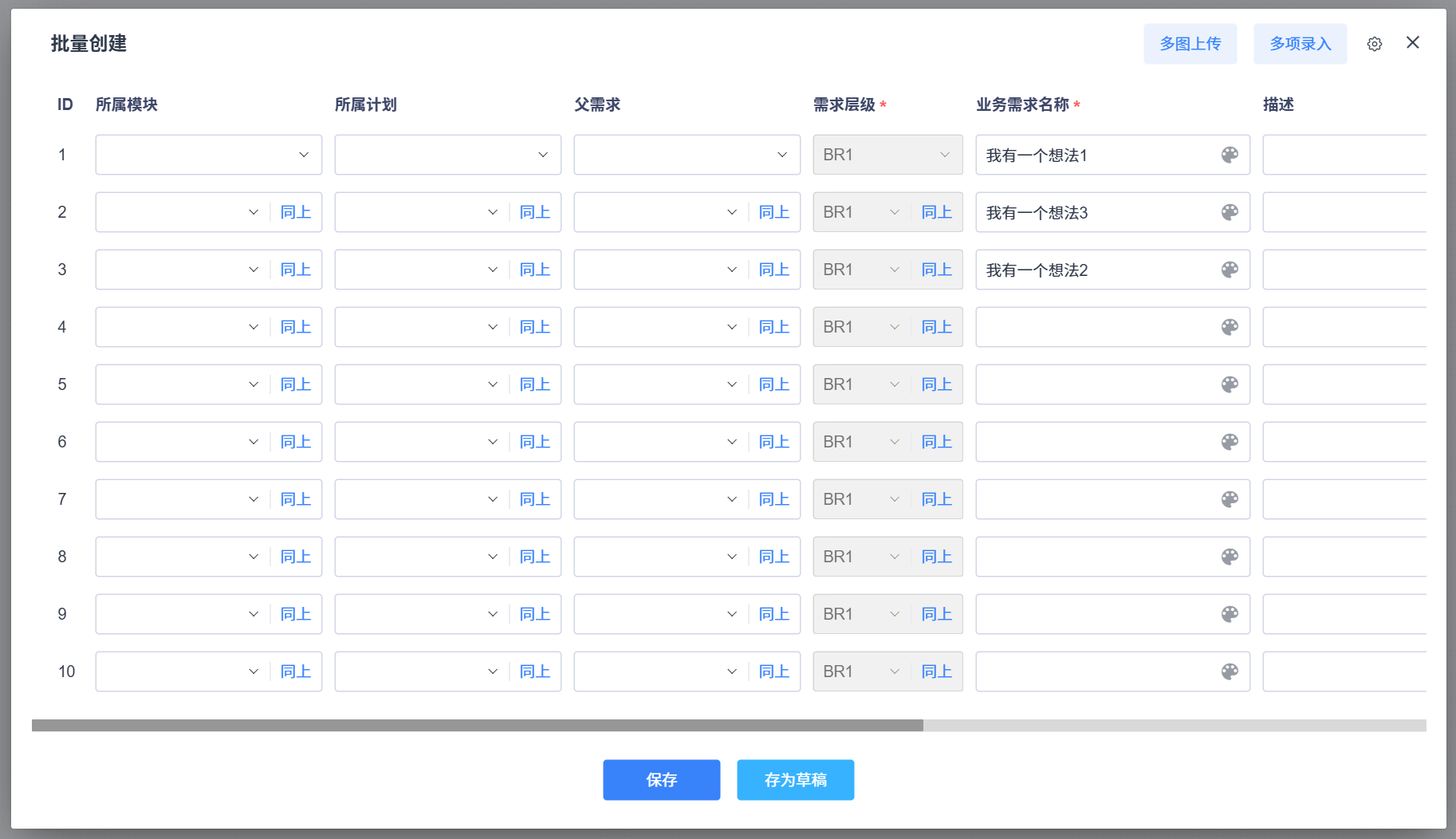Click 同上 for 需求层级 in row 2
1456x839 pixels.
pos(937,212)
